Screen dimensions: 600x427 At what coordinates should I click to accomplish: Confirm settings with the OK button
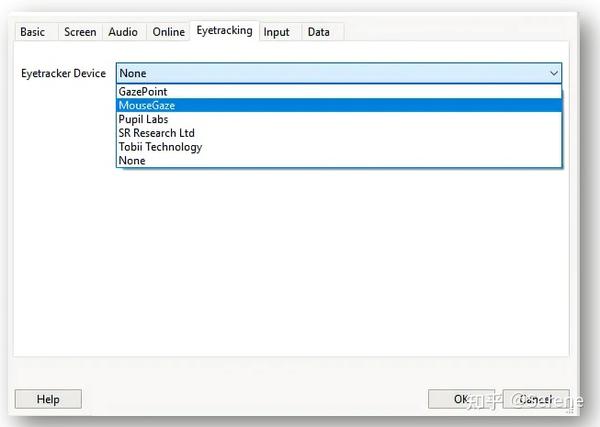[461, 399]
